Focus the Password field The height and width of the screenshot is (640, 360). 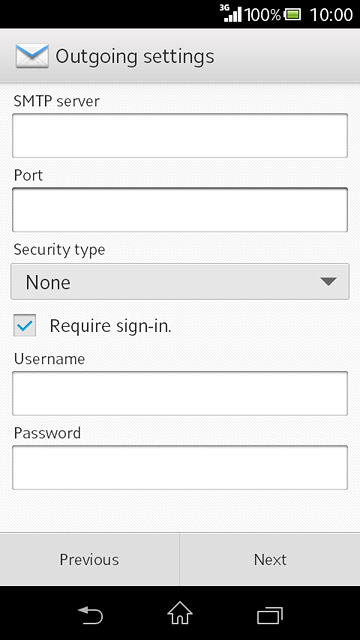click(x=180, y=467)
